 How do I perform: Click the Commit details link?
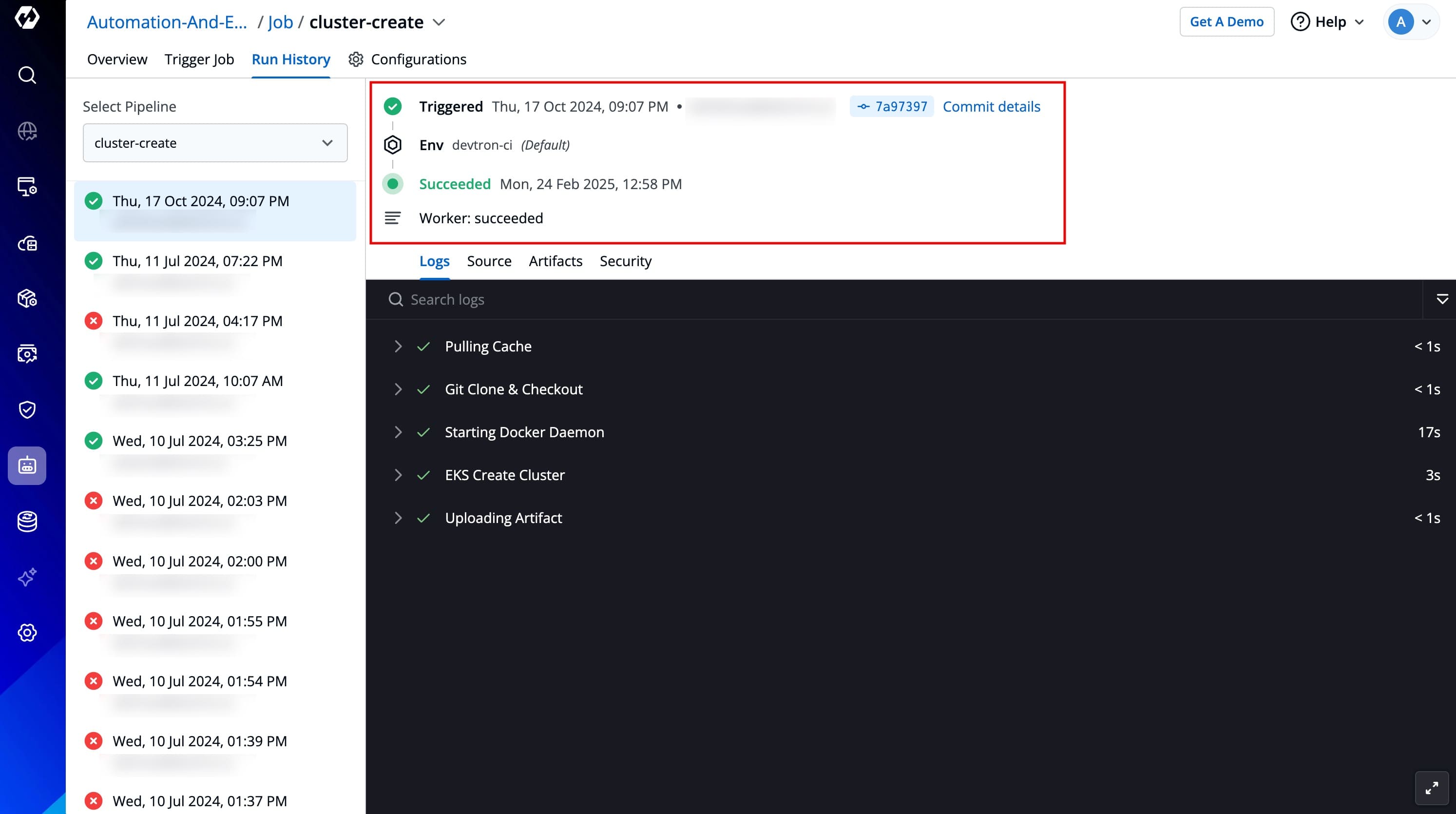[991, 106]
